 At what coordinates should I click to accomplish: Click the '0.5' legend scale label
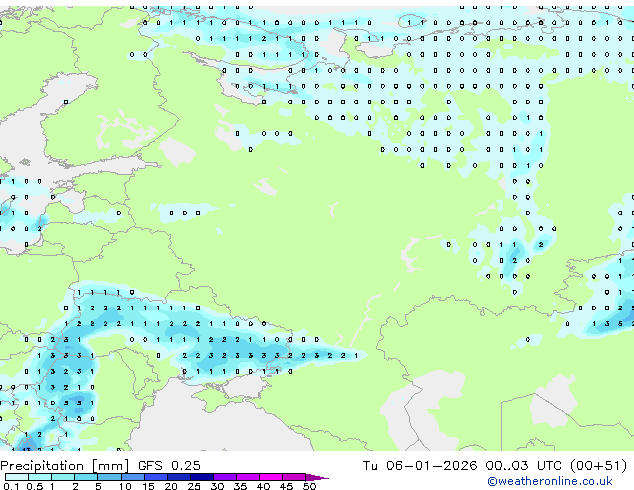(x=35, y=486)
